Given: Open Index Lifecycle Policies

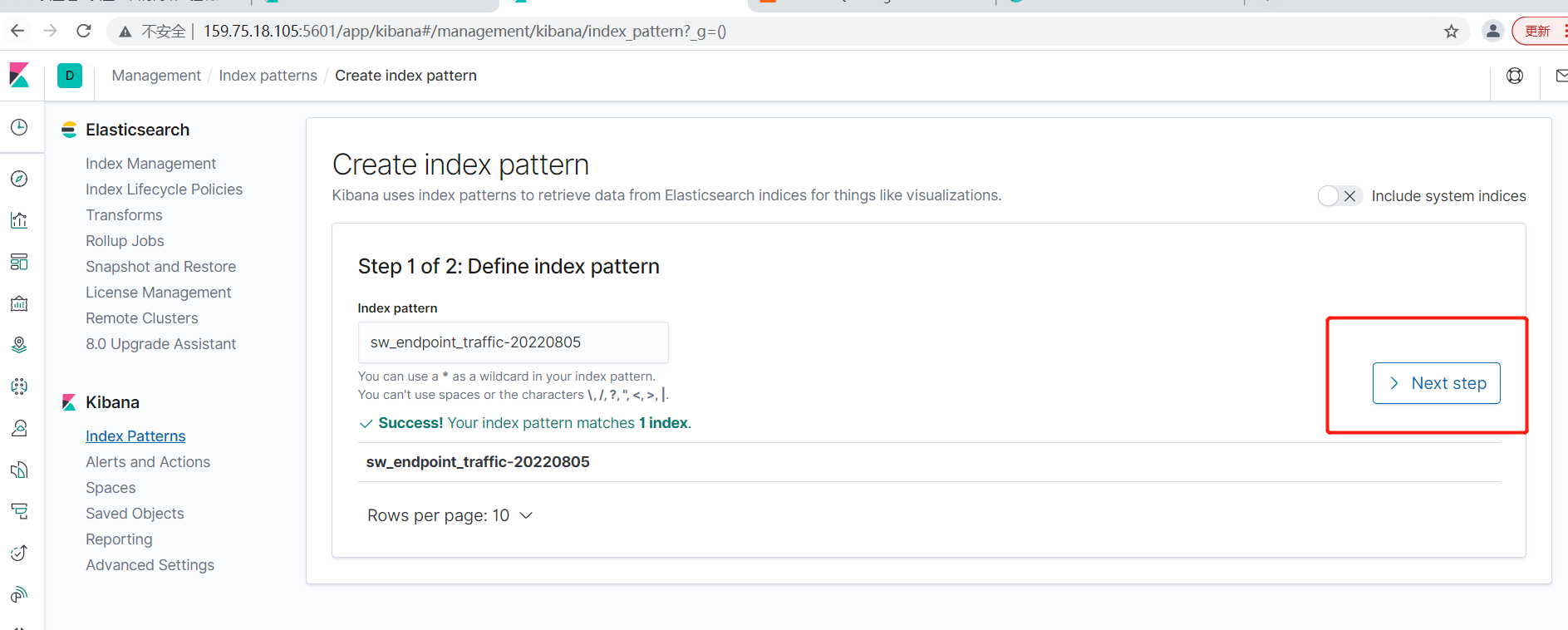Looking at the screenshot, I should (164, 189).
